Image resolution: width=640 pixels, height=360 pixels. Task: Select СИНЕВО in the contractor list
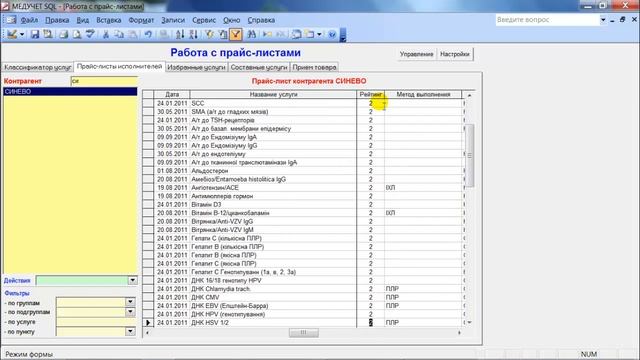70,91
